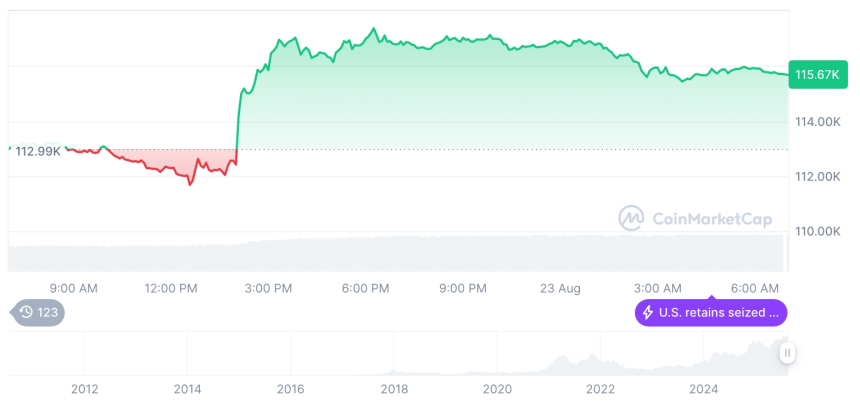The width and height of the screenshot is (860, 401).
Task: Click the CoinMarketCap logo watermark icon
Action: pyautogui.click(x=631, y=217)
